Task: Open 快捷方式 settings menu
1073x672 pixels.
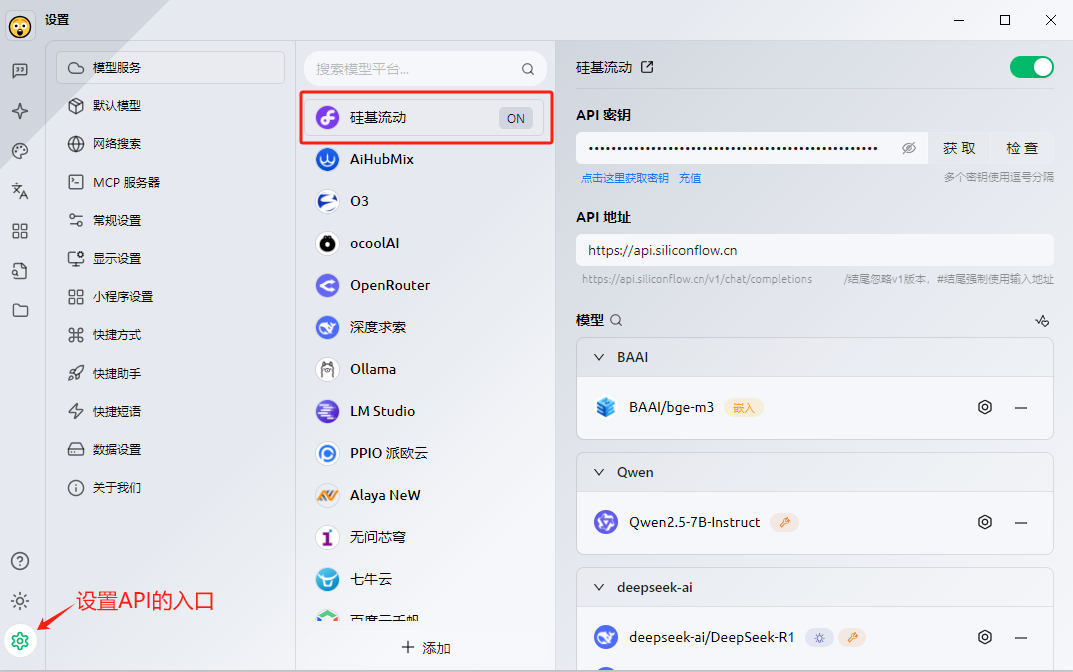Action: [170, 335]
